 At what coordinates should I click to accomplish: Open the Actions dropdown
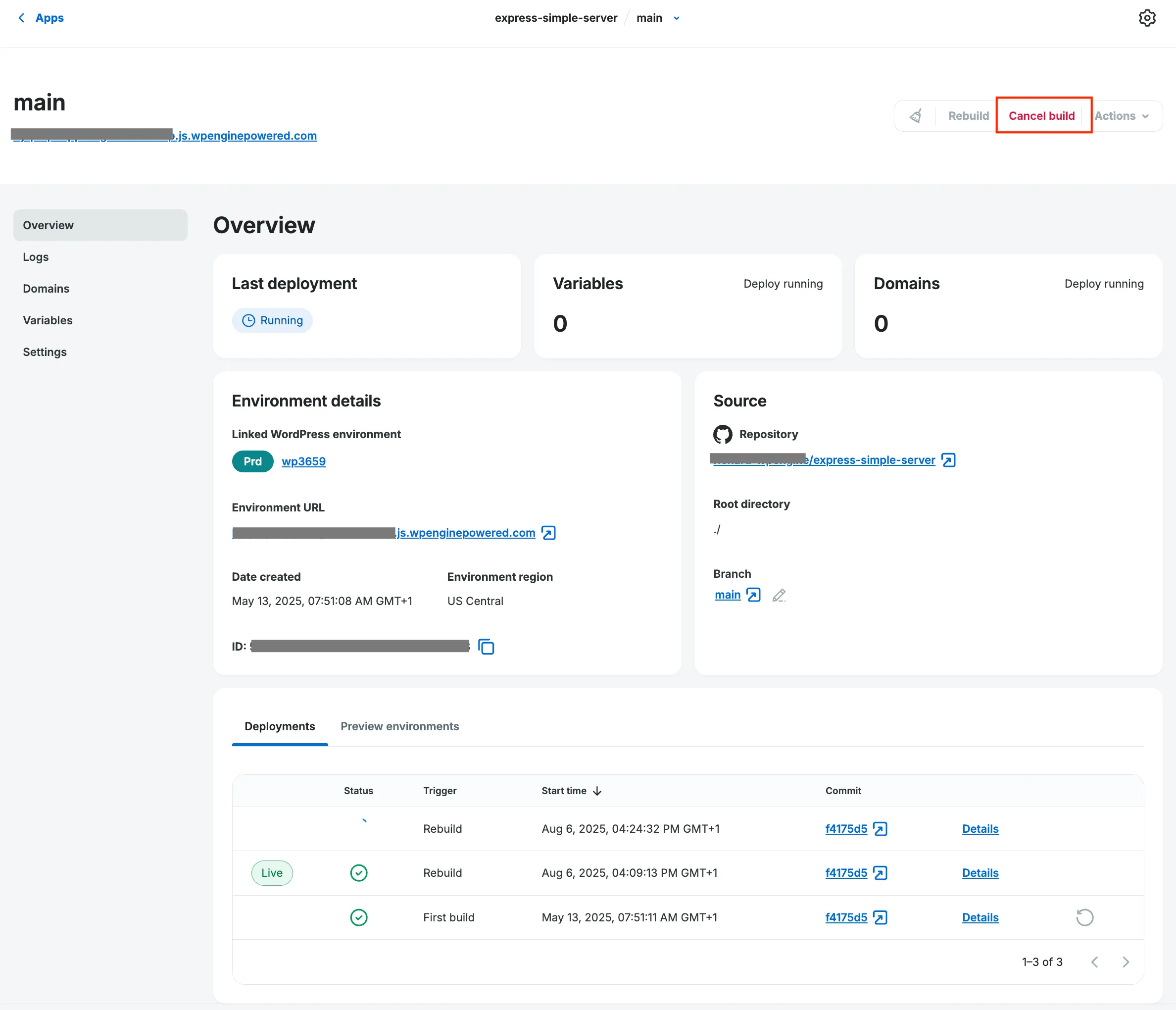[x=1122, y=116]
